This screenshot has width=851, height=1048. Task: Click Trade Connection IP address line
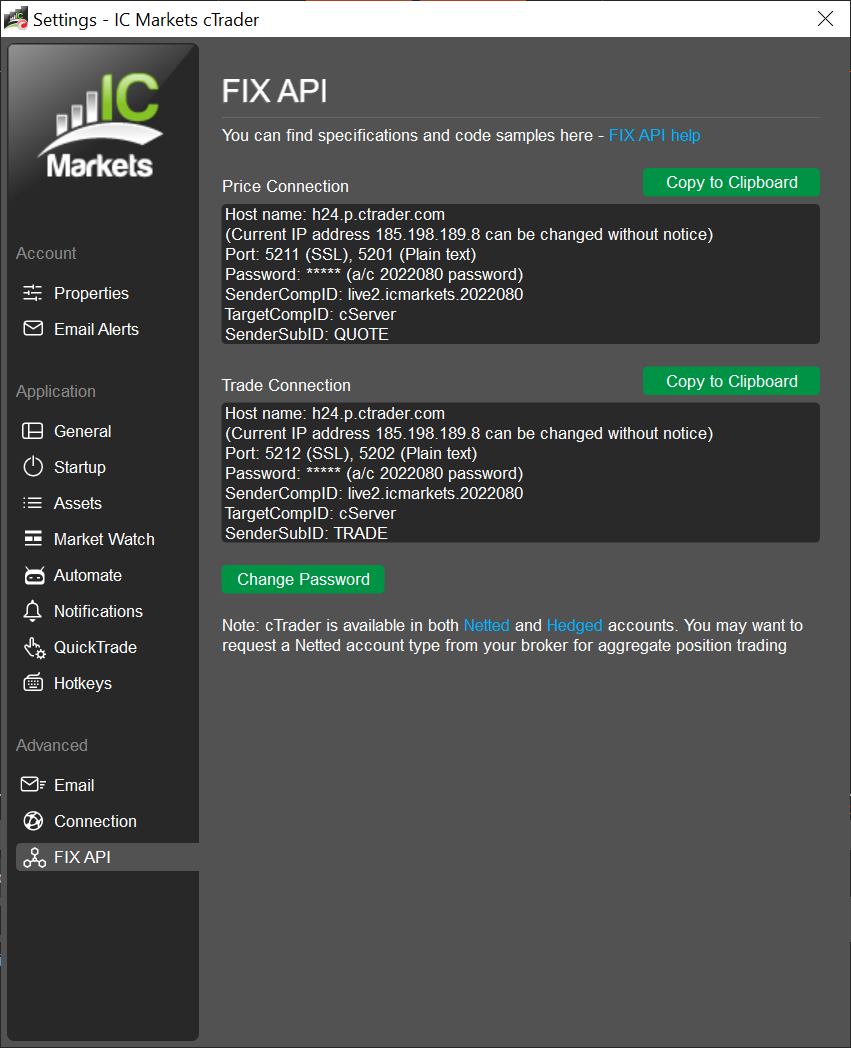click(x=469, y=433)
